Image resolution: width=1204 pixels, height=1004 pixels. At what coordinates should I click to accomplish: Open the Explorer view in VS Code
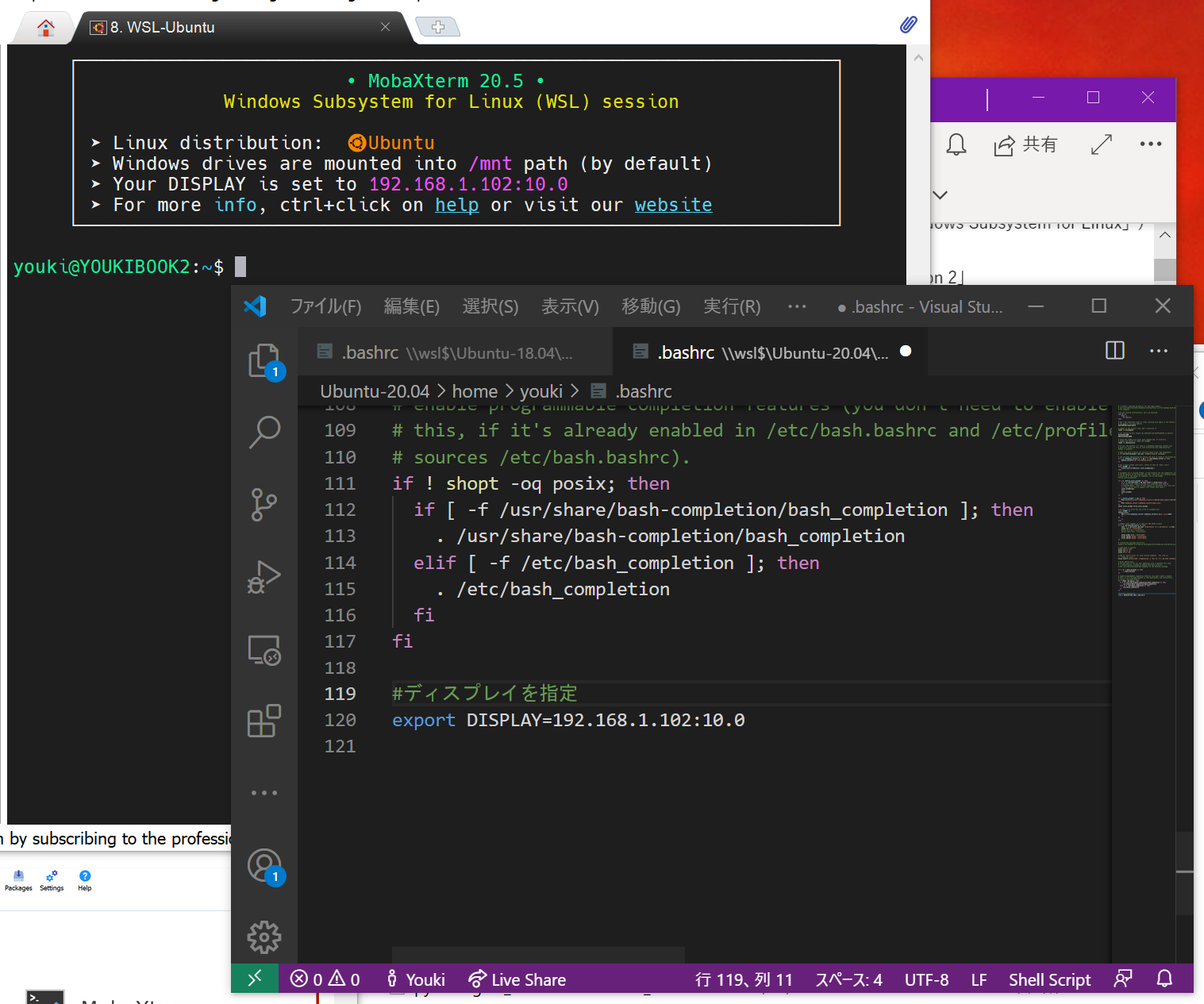point(264,361)
